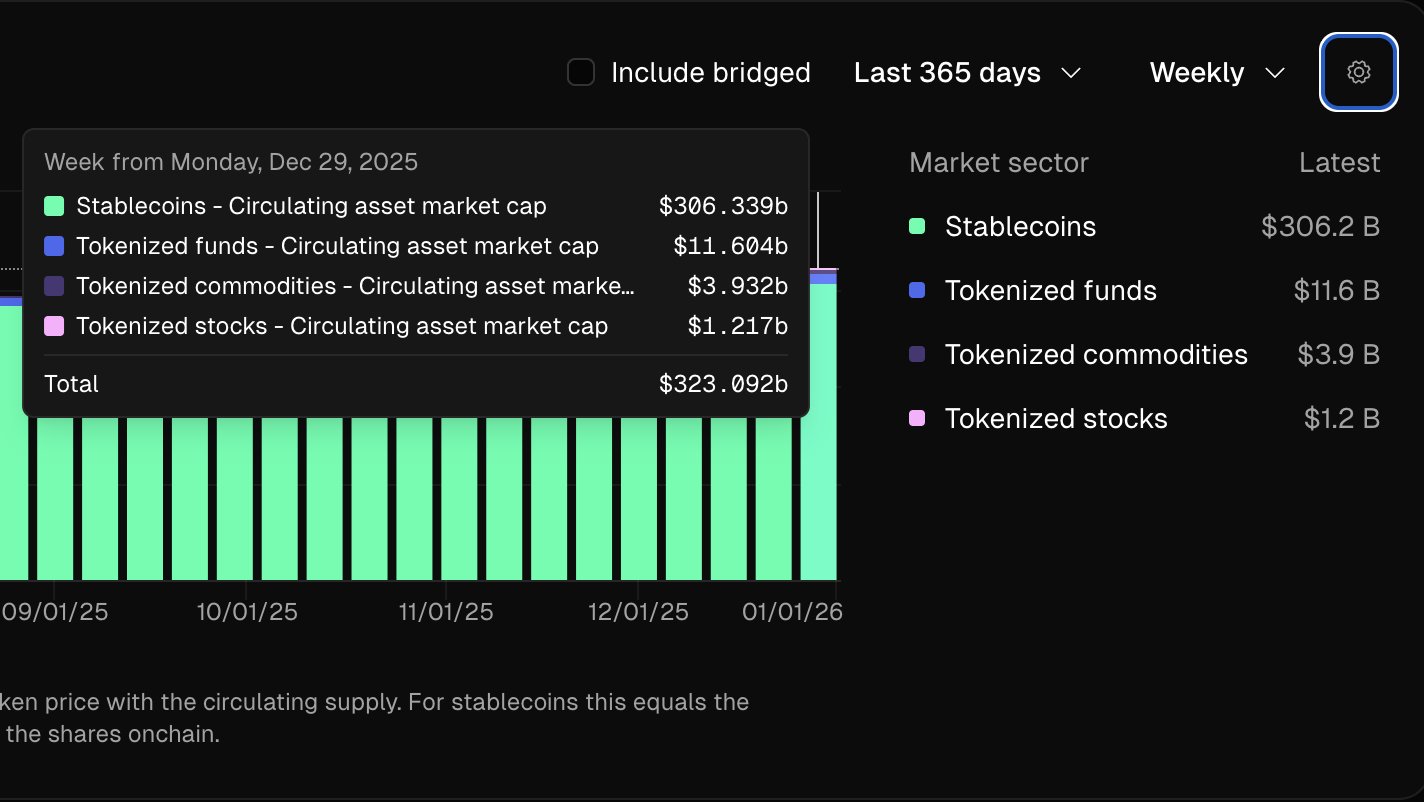Image resolution: width=1424 pixels, height=802 pixels.
Task: Click the green Stablecoins square in tooltip
Action: click(x=54, y=206)
